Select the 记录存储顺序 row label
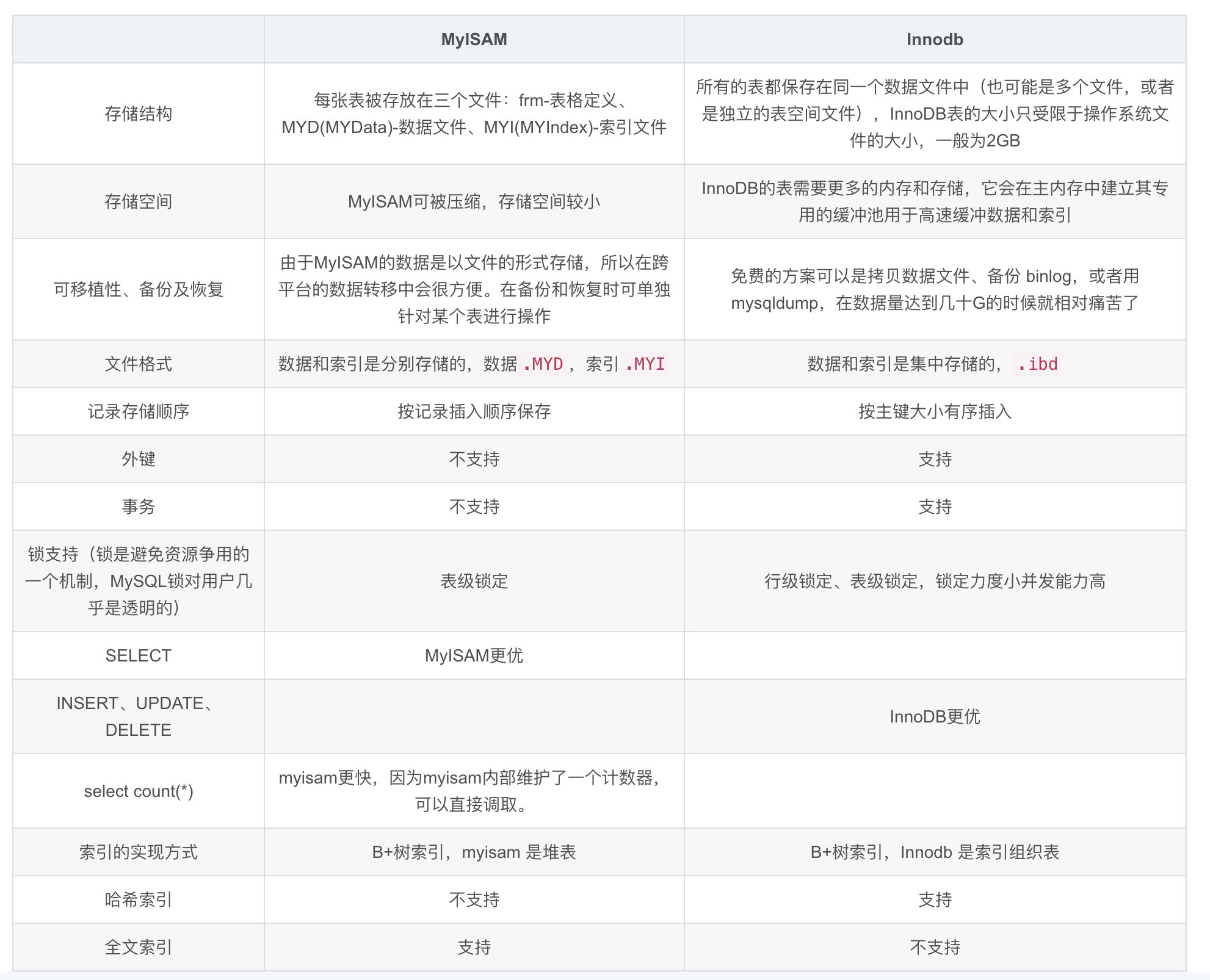Viewport: 1210px width, 980px height. tap(139, 411)
